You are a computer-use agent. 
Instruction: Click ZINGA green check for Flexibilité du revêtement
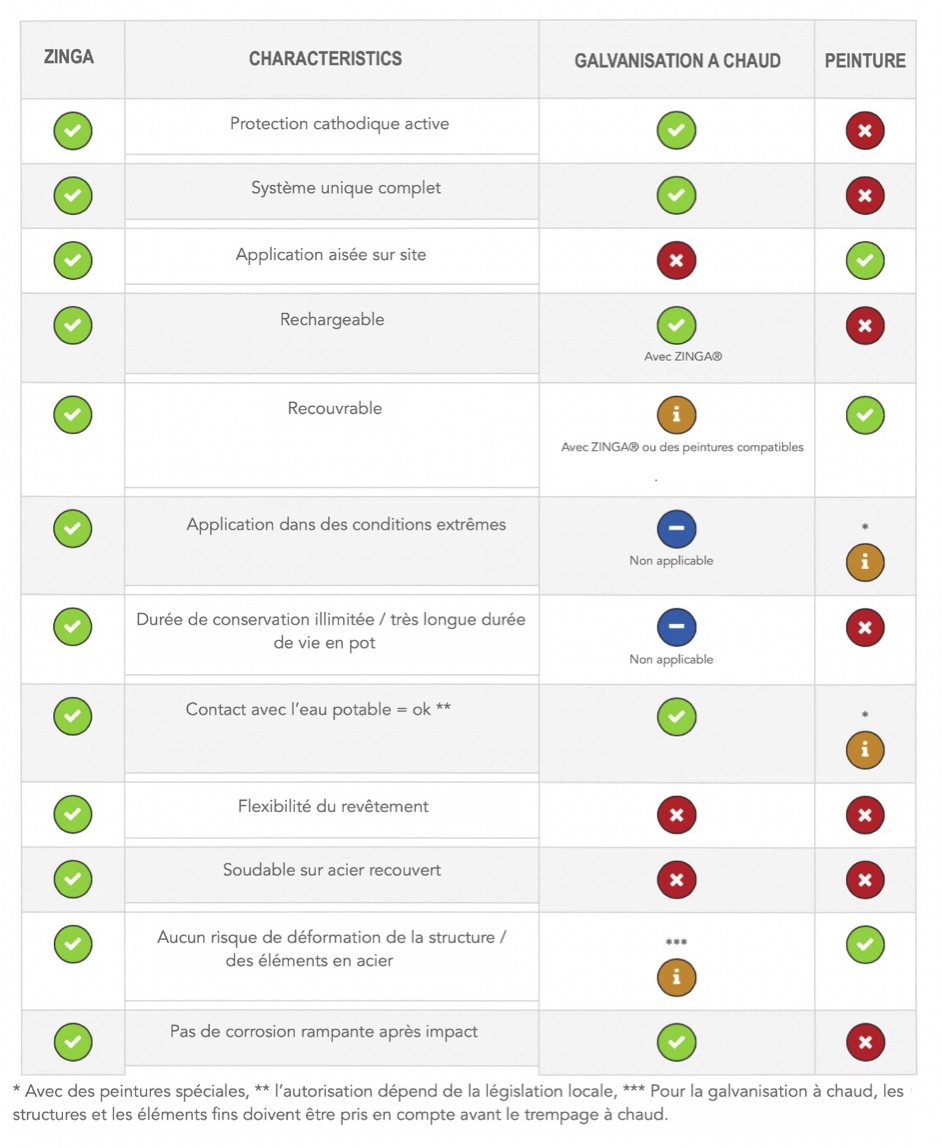[72, 814]
